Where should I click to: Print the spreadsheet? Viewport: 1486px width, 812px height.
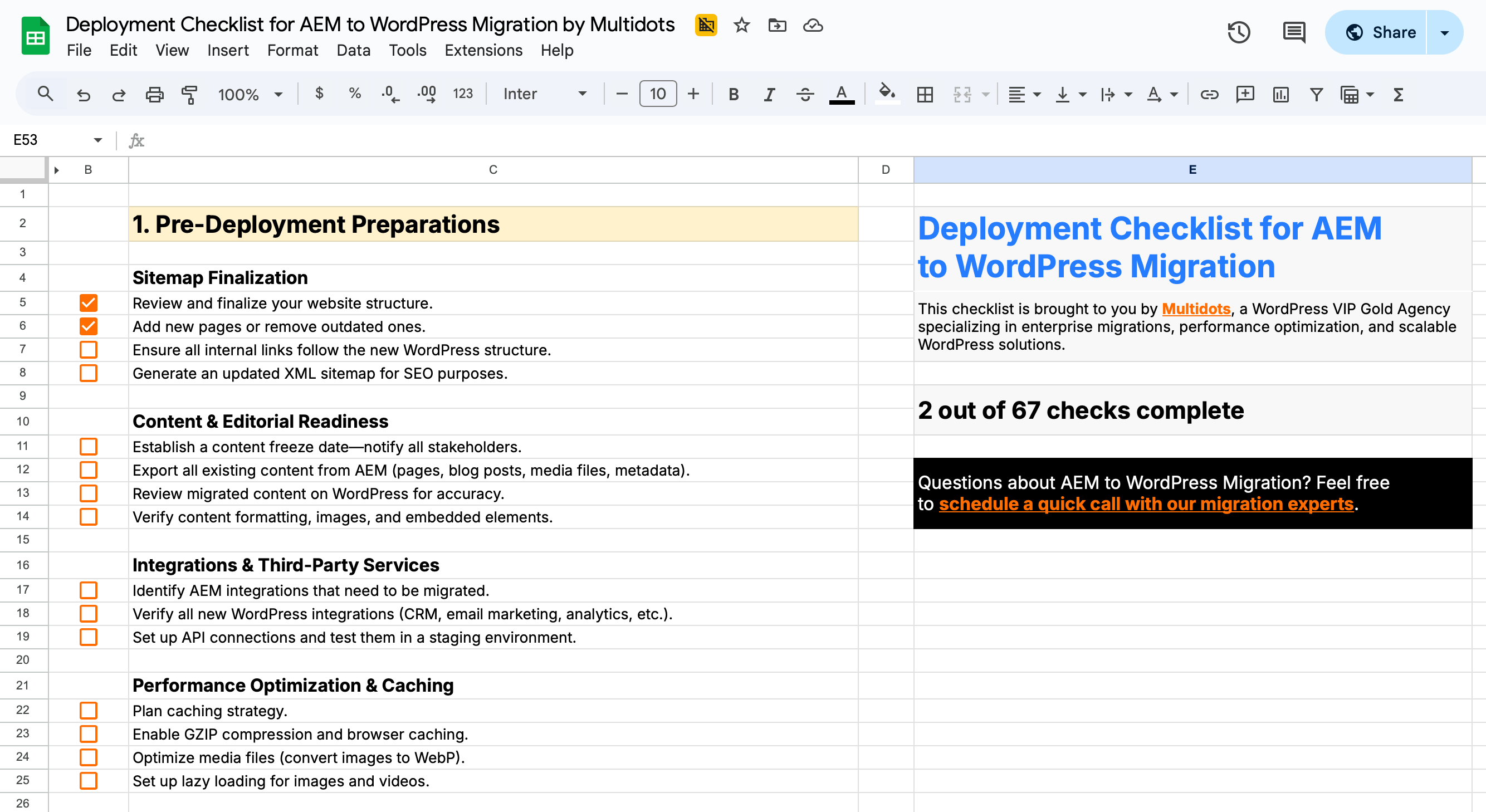coord(155,94)
